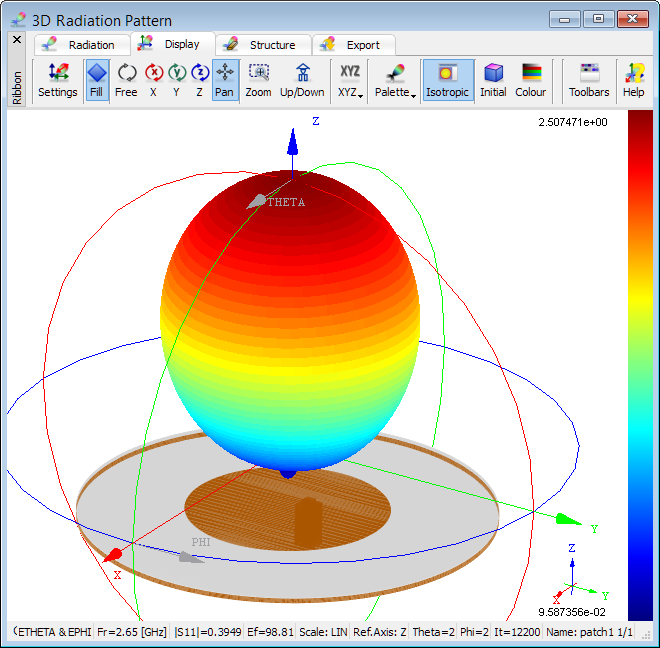
Task: Toggle Fill surface rendering
Action: [x=96, y=80]
